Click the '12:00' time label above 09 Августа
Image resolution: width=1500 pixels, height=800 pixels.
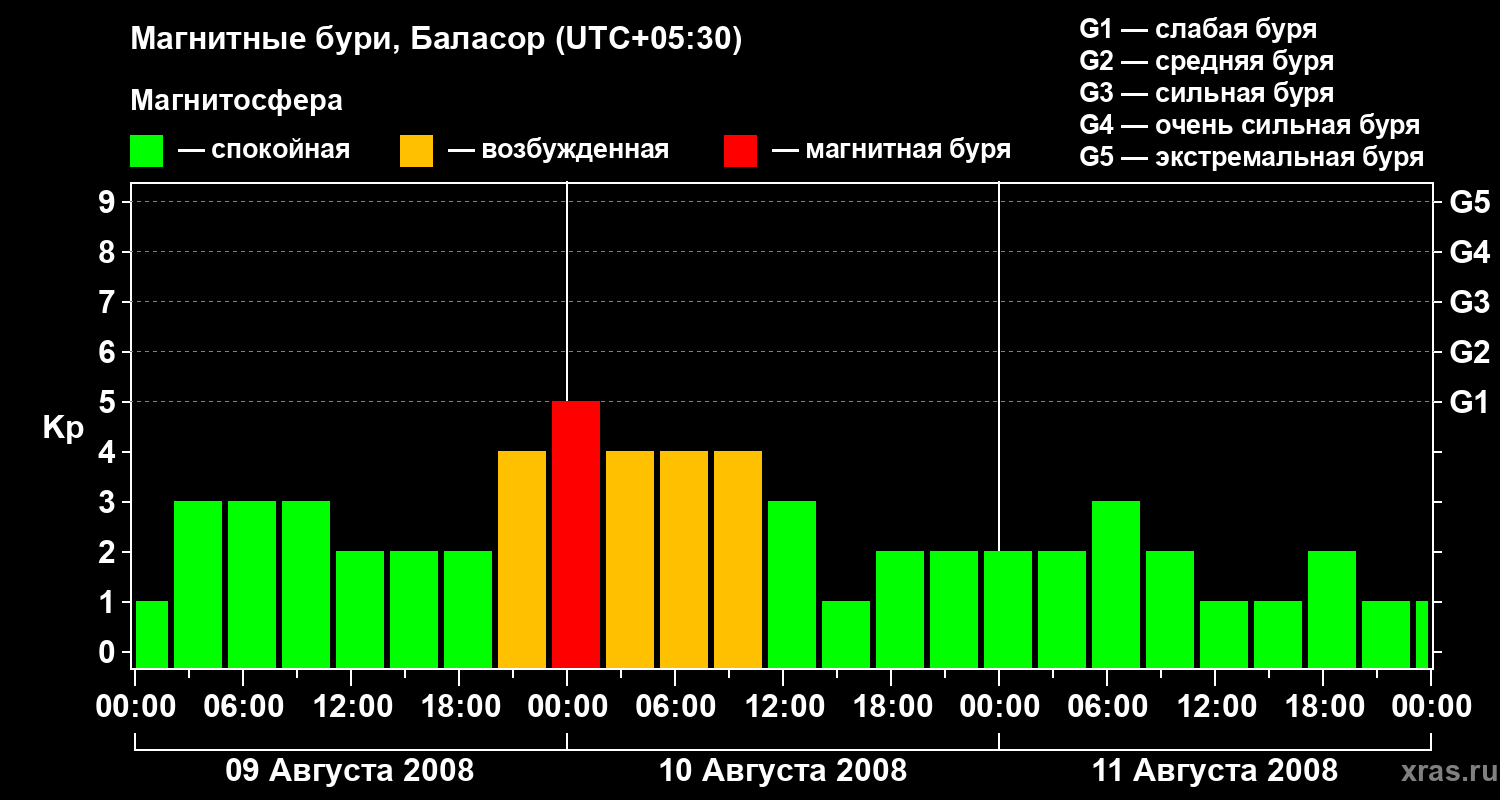click(351, 706)
